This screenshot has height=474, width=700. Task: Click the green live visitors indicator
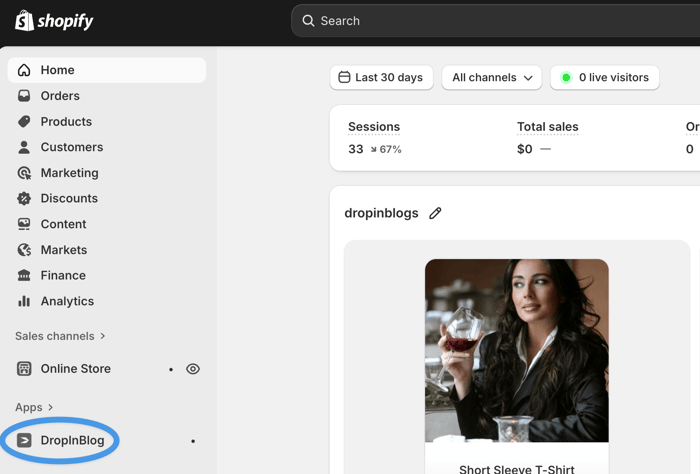[x=566, y=78]
